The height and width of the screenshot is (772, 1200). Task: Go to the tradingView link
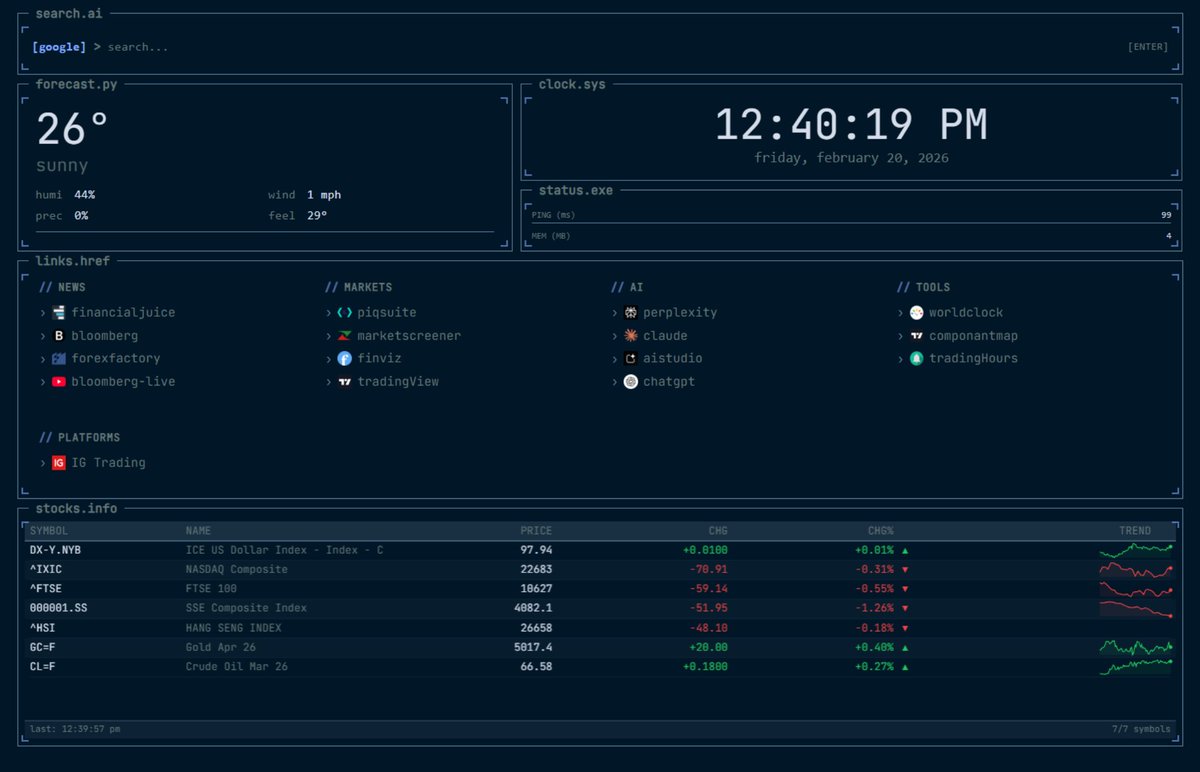pyautogui.click(x=398, y=381)
